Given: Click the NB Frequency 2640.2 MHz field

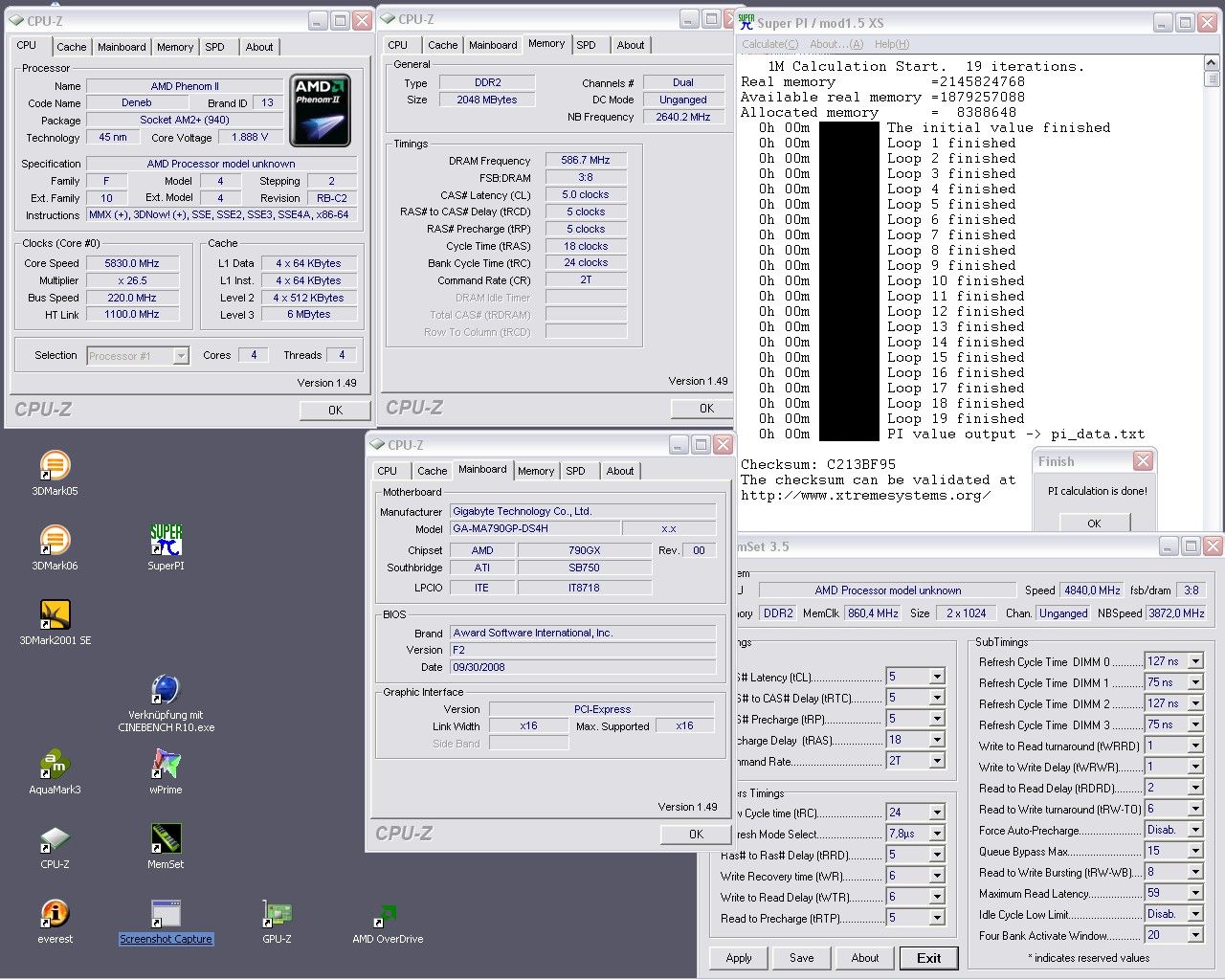Looking at the screenshot, I should (x=682, y=117).
